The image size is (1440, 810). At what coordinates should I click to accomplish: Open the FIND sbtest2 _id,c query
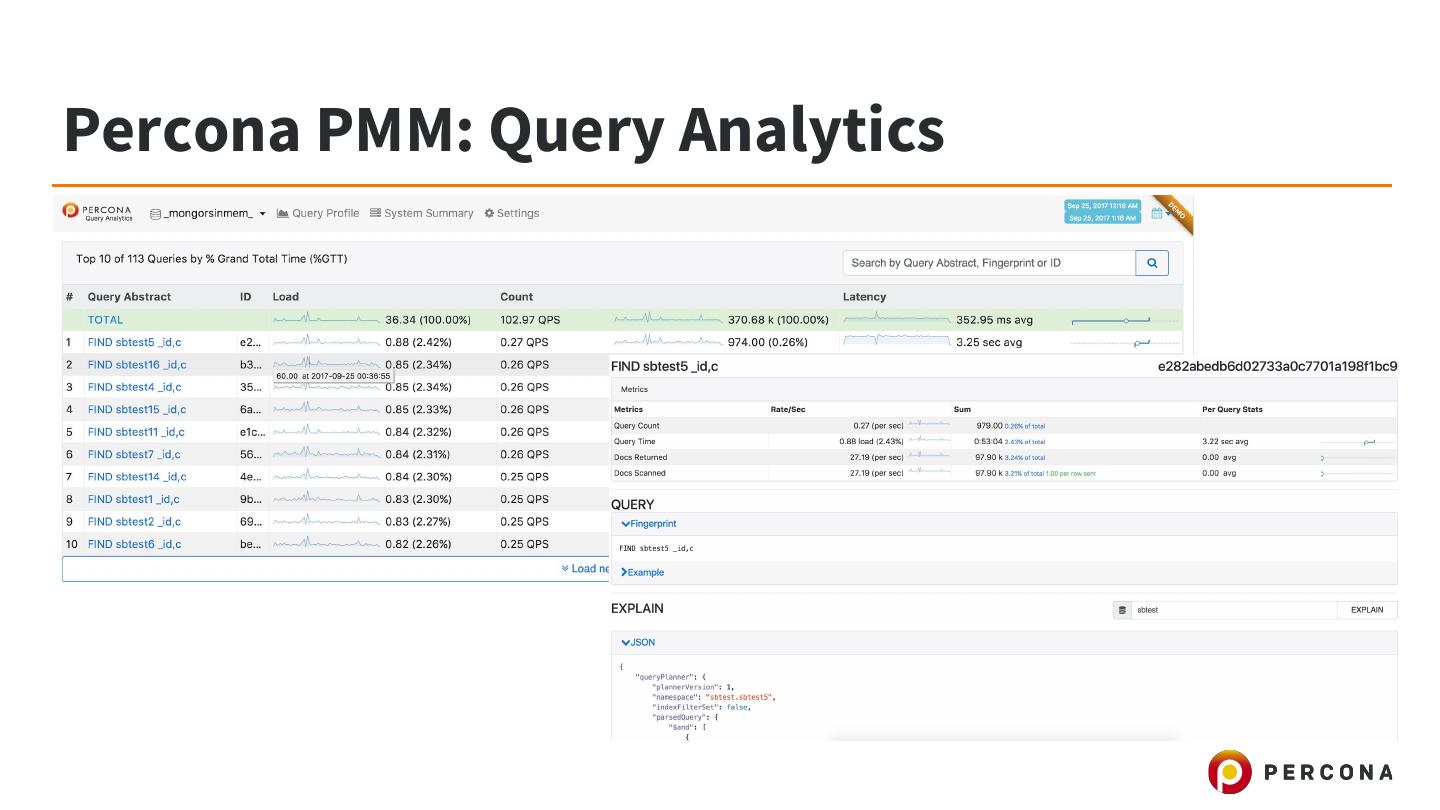[134, 522]
